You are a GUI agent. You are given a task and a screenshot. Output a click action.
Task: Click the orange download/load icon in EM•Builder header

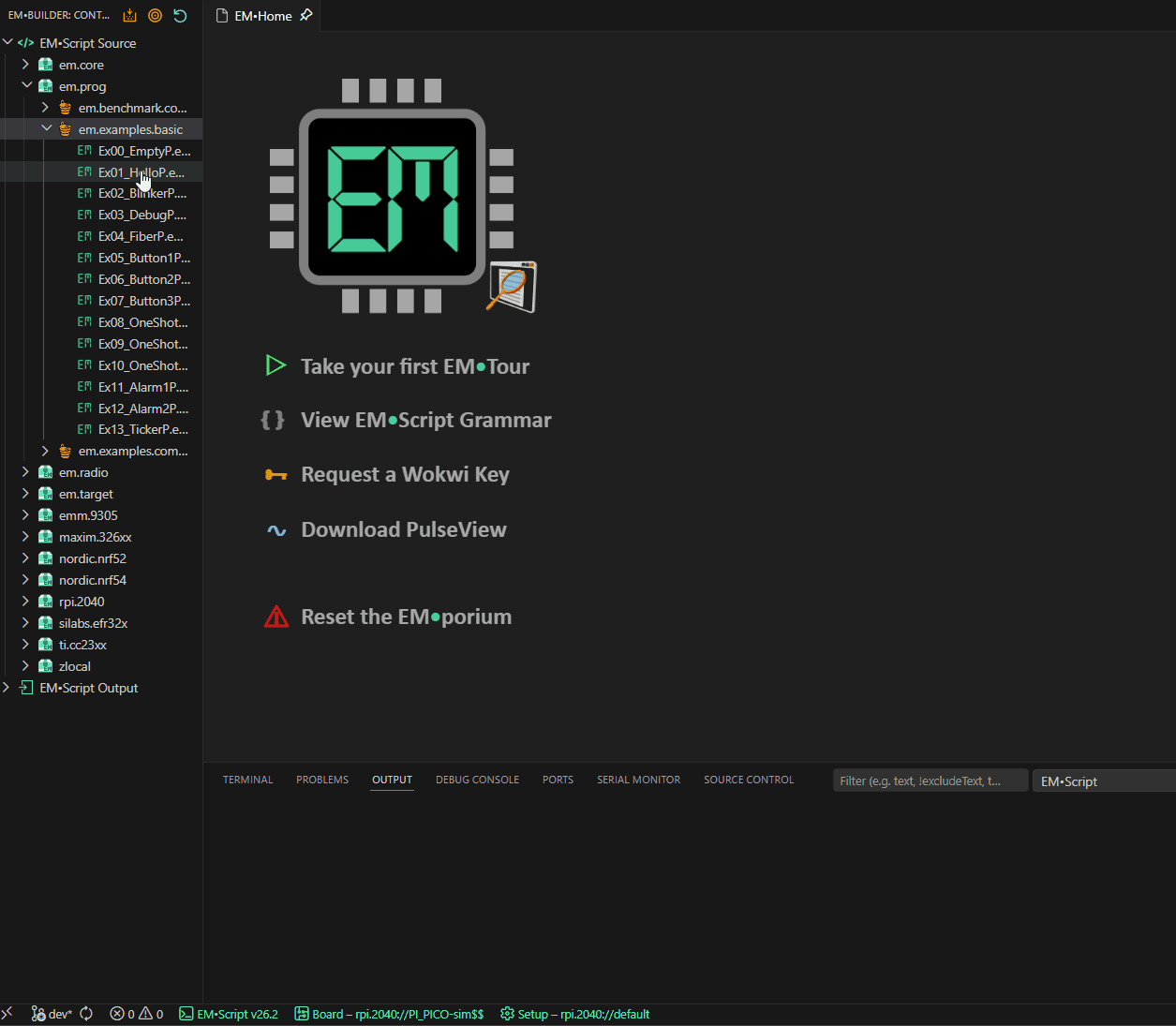(130, 16)
